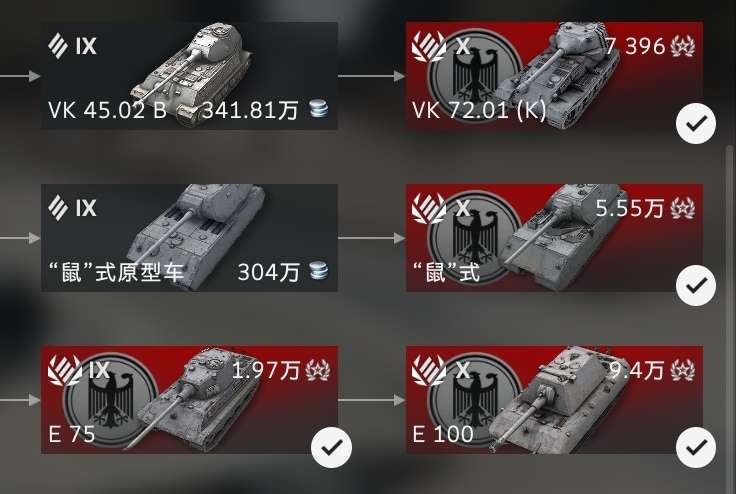The image size is (736, 494).
Task: Select the E 75 tank card
Action: (189, 400)
